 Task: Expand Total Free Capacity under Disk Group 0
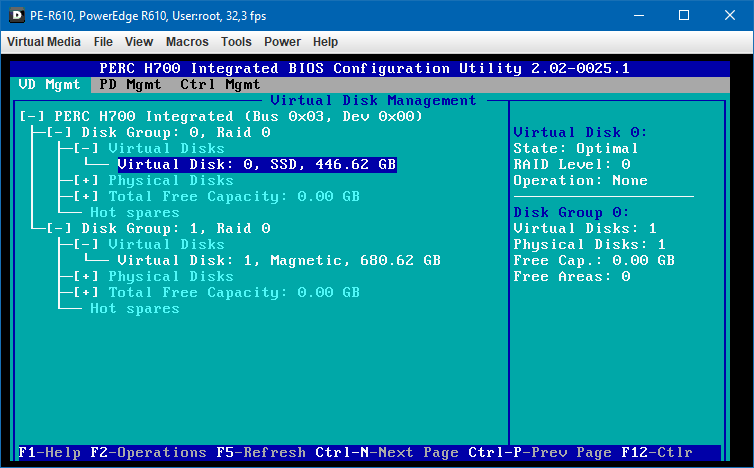pyautogui.click(x=86, y=196)
